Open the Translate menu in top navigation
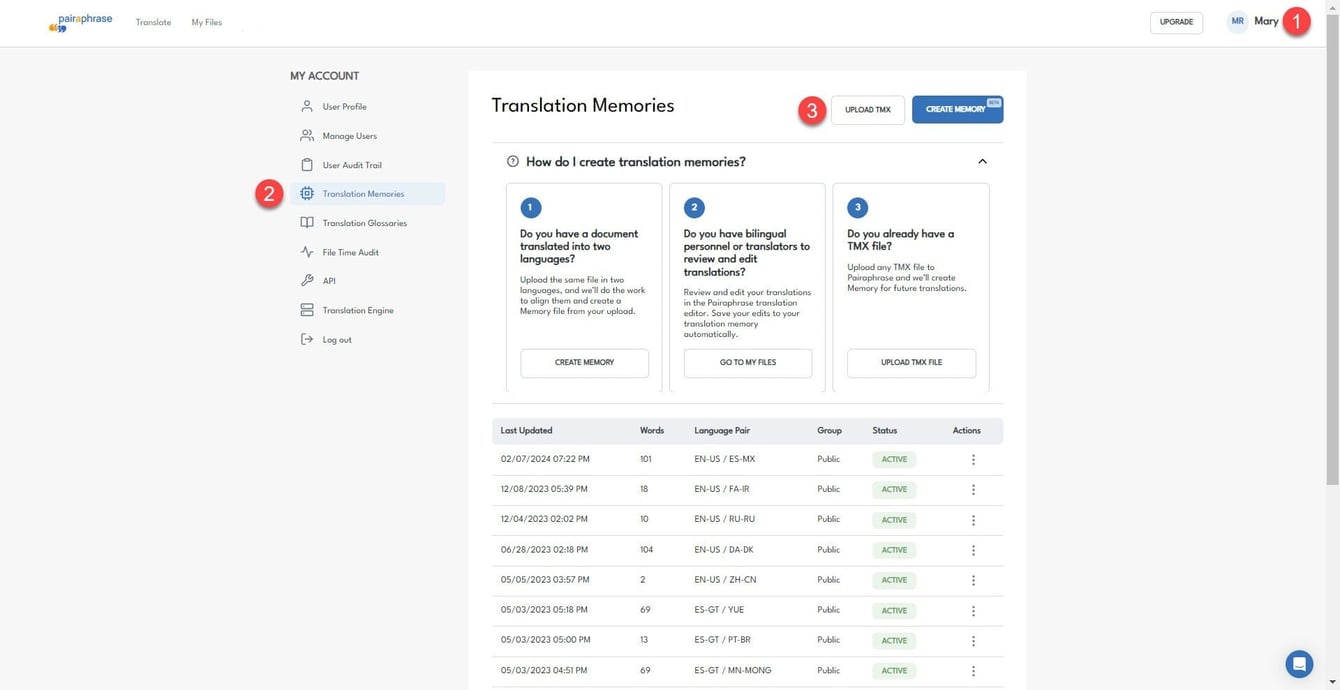The height and width of the screenshot is (690, 1340). point(153,22)
